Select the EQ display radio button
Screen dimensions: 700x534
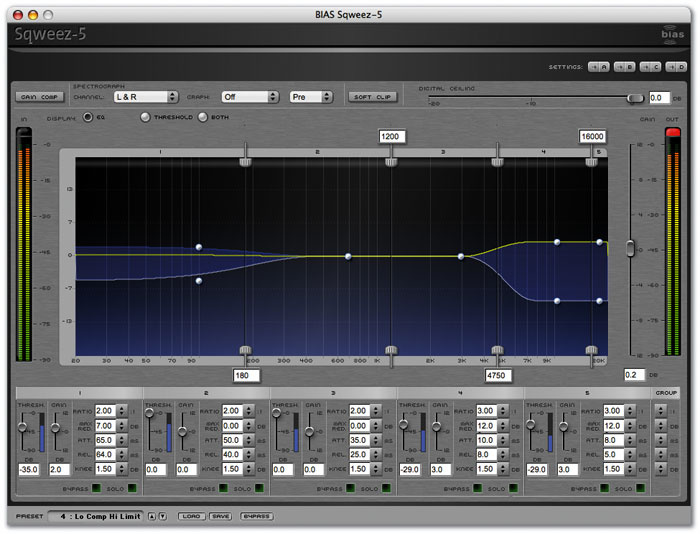coord(88,117)
